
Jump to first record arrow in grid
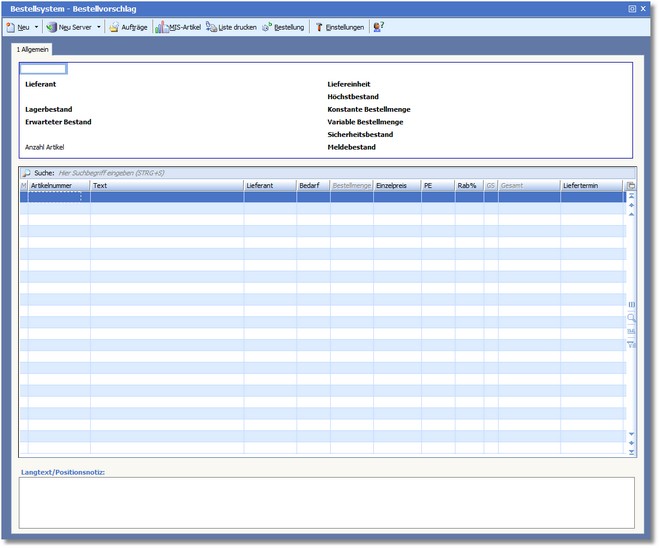[631, 196]
